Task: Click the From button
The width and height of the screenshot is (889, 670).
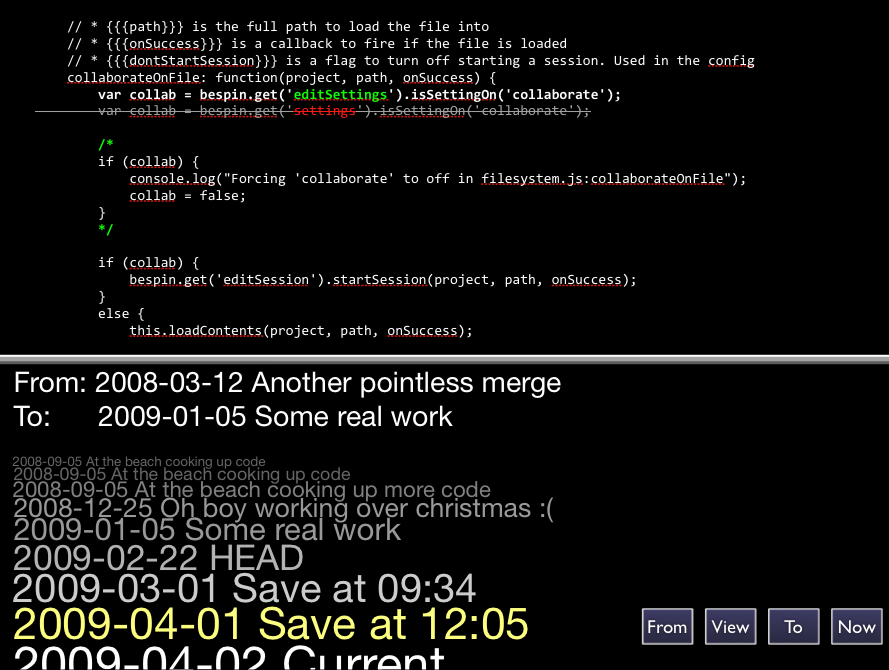Action: tap(667, 626)
